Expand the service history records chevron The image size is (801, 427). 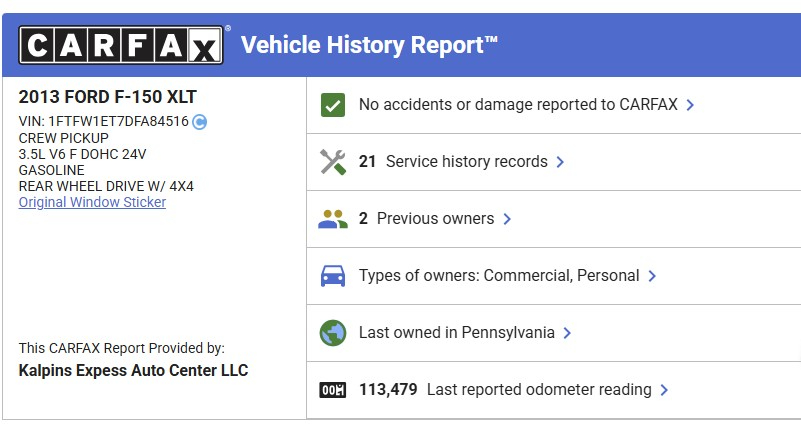pyautogui.click(x=560, y=162)
